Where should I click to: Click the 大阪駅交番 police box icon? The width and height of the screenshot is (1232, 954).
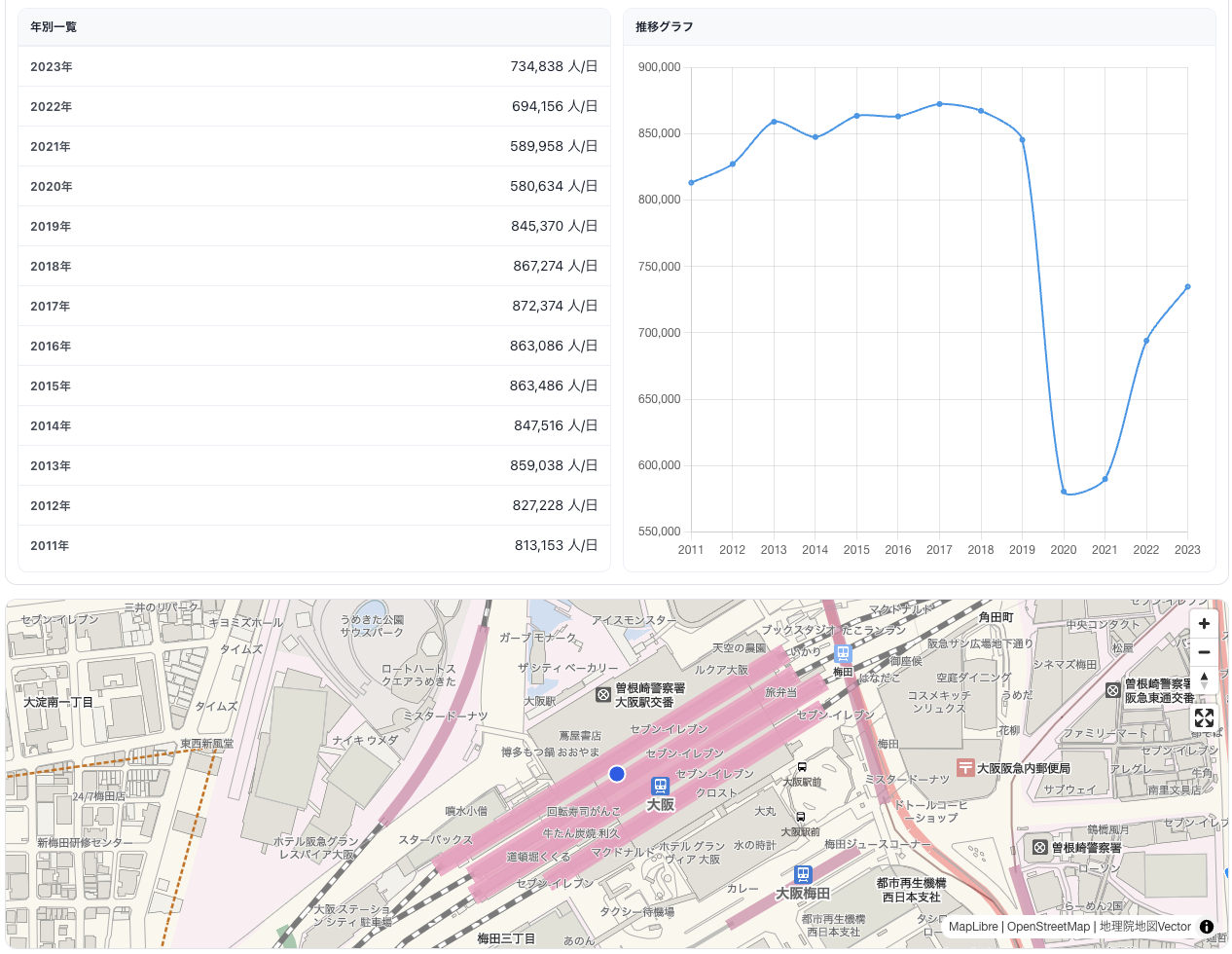tap(603, 695)
